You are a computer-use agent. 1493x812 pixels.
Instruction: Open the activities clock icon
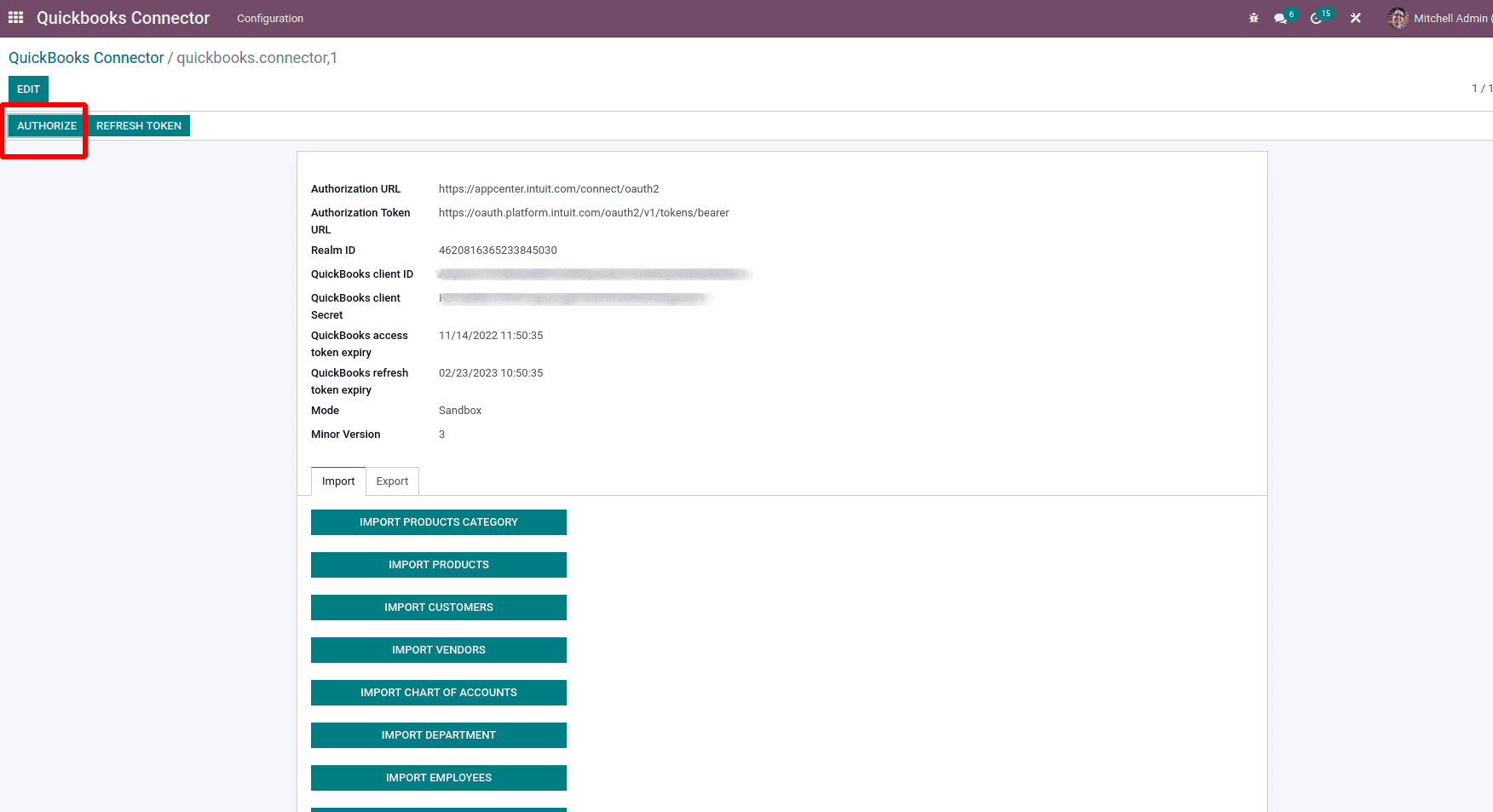[1317, 18]
